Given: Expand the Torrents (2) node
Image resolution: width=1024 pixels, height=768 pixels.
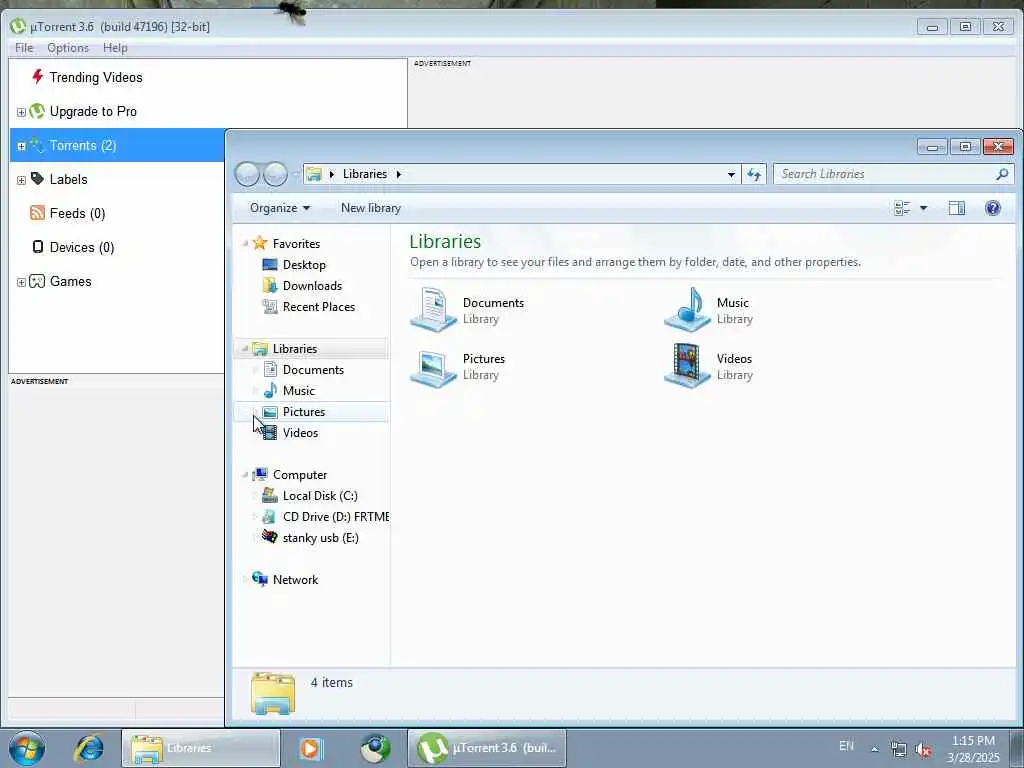Looking at the screenshot, I should 21,146.
